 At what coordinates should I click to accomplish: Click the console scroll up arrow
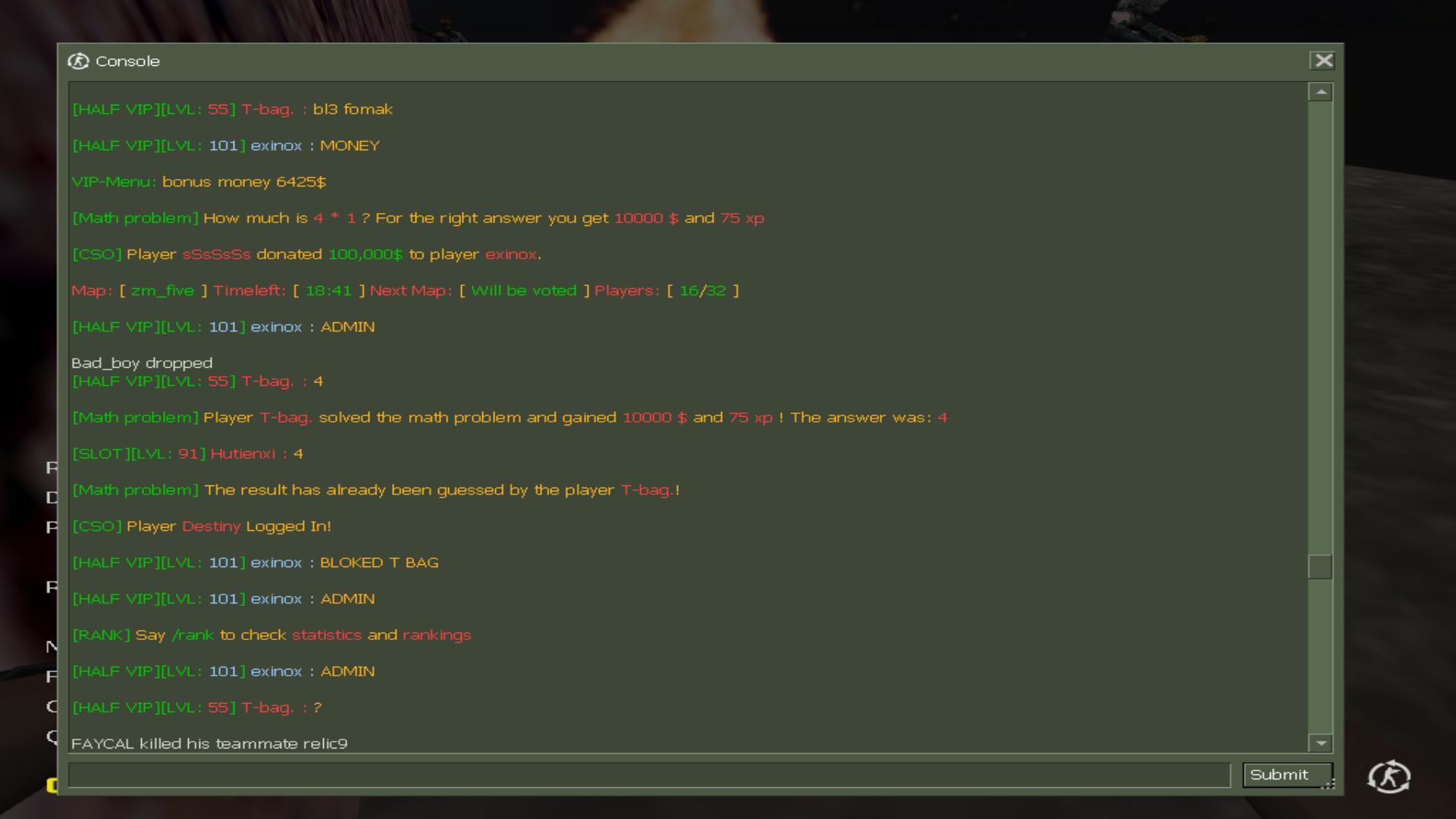(x=1320, y=92)
